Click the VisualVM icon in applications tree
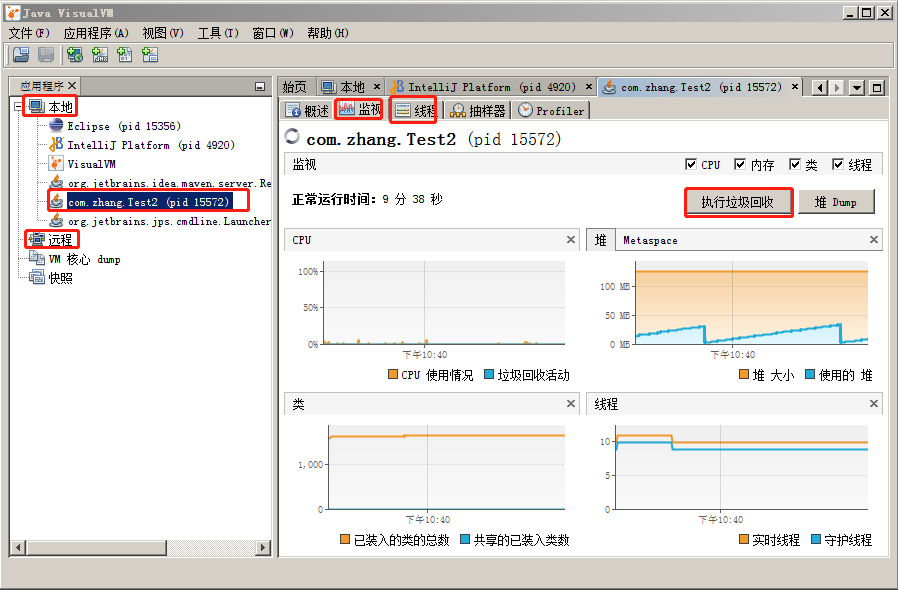 point(56,164)
